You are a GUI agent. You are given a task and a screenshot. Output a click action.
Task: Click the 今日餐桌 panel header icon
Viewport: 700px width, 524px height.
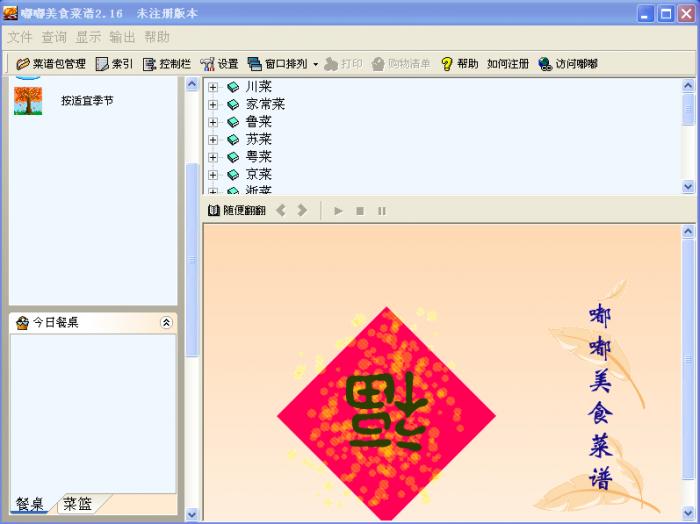22,323
